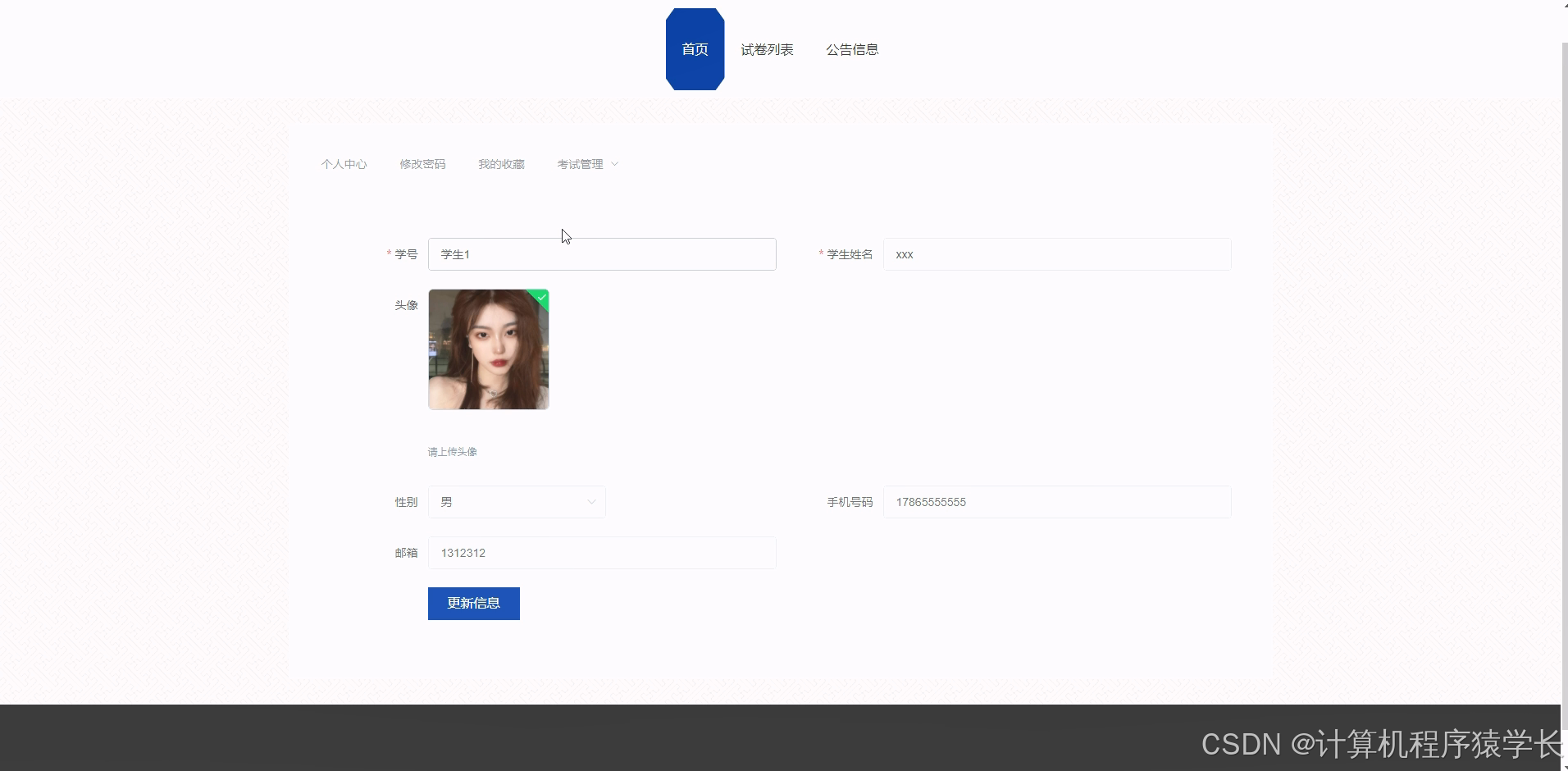Select the highlighted 首页 tab

tap(694, 49)
